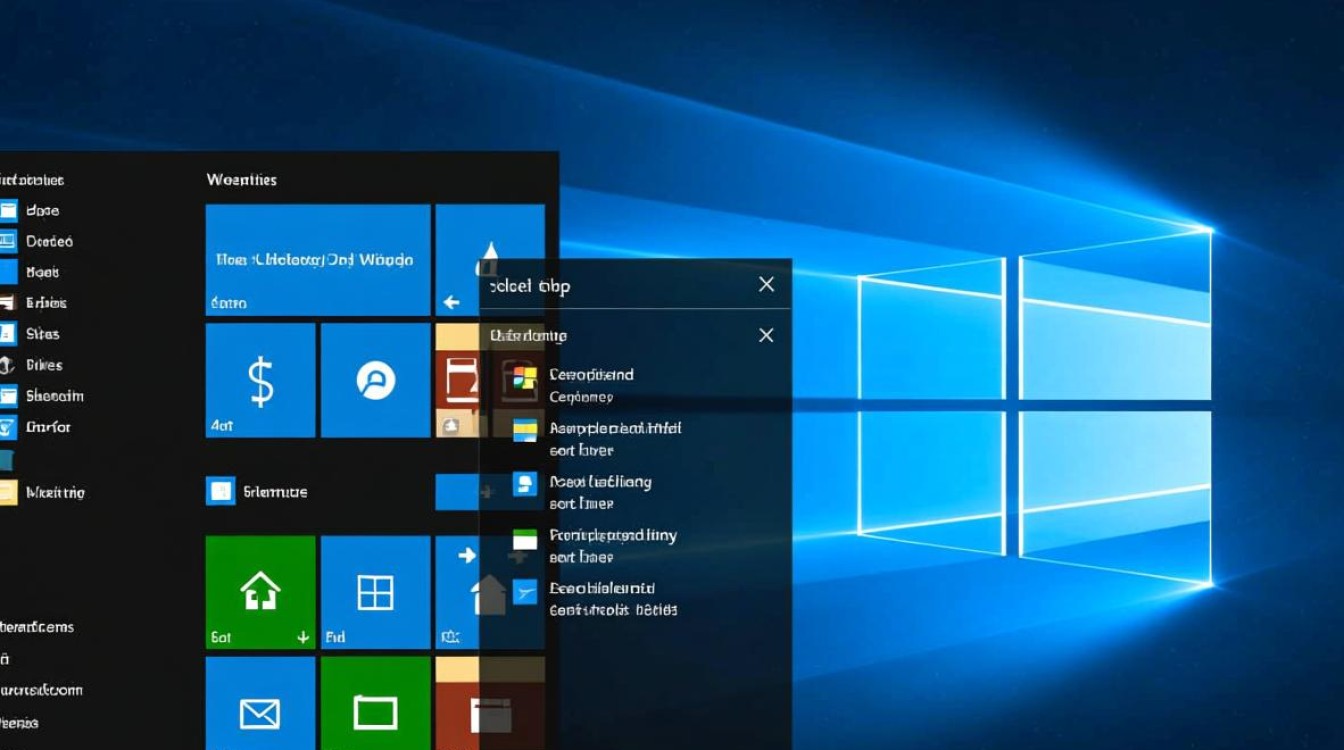Viewport: 1344px width, 750px height.
Task: Open the yellow folder app in the sidebar
Action: 12,492
